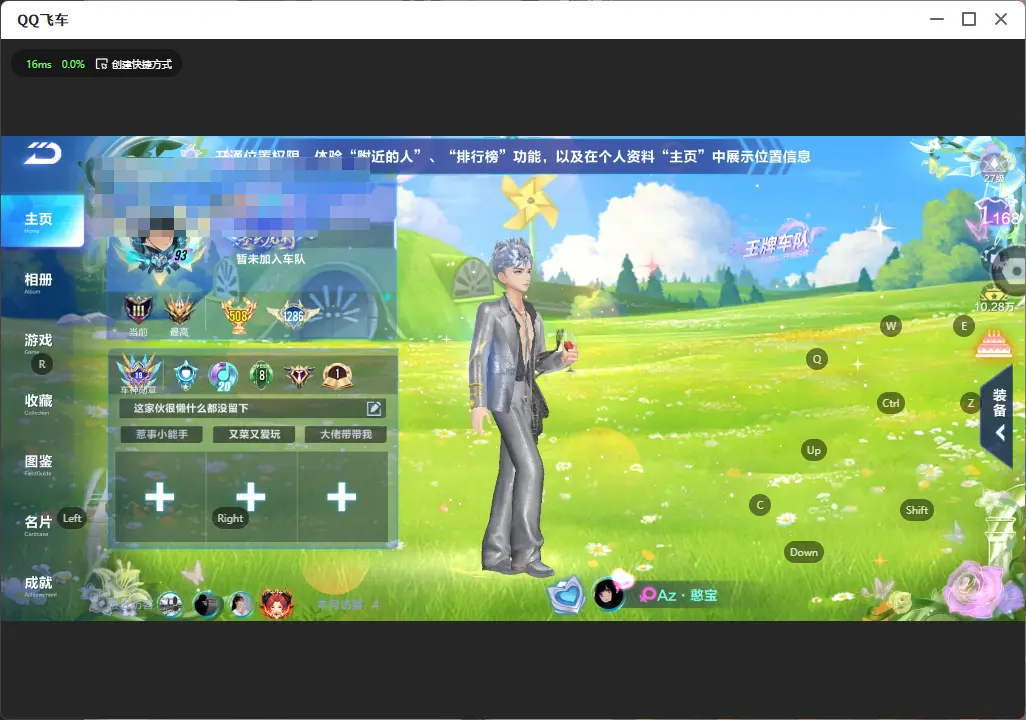Switch to the 游戏 Game tab
Image resolution: width=1026 pixels, height=720 pixels.
pos(39,342)
